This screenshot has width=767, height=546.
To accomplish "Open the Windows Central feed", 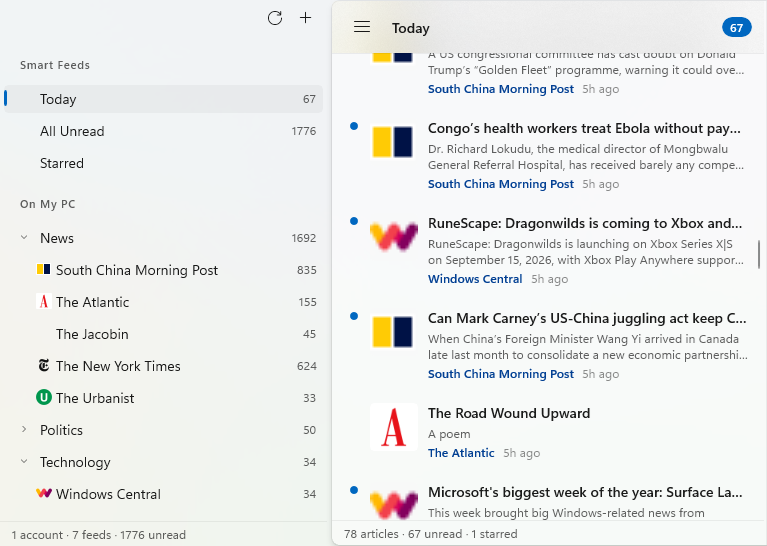I will pyautogui.click(x=163, y=494).
